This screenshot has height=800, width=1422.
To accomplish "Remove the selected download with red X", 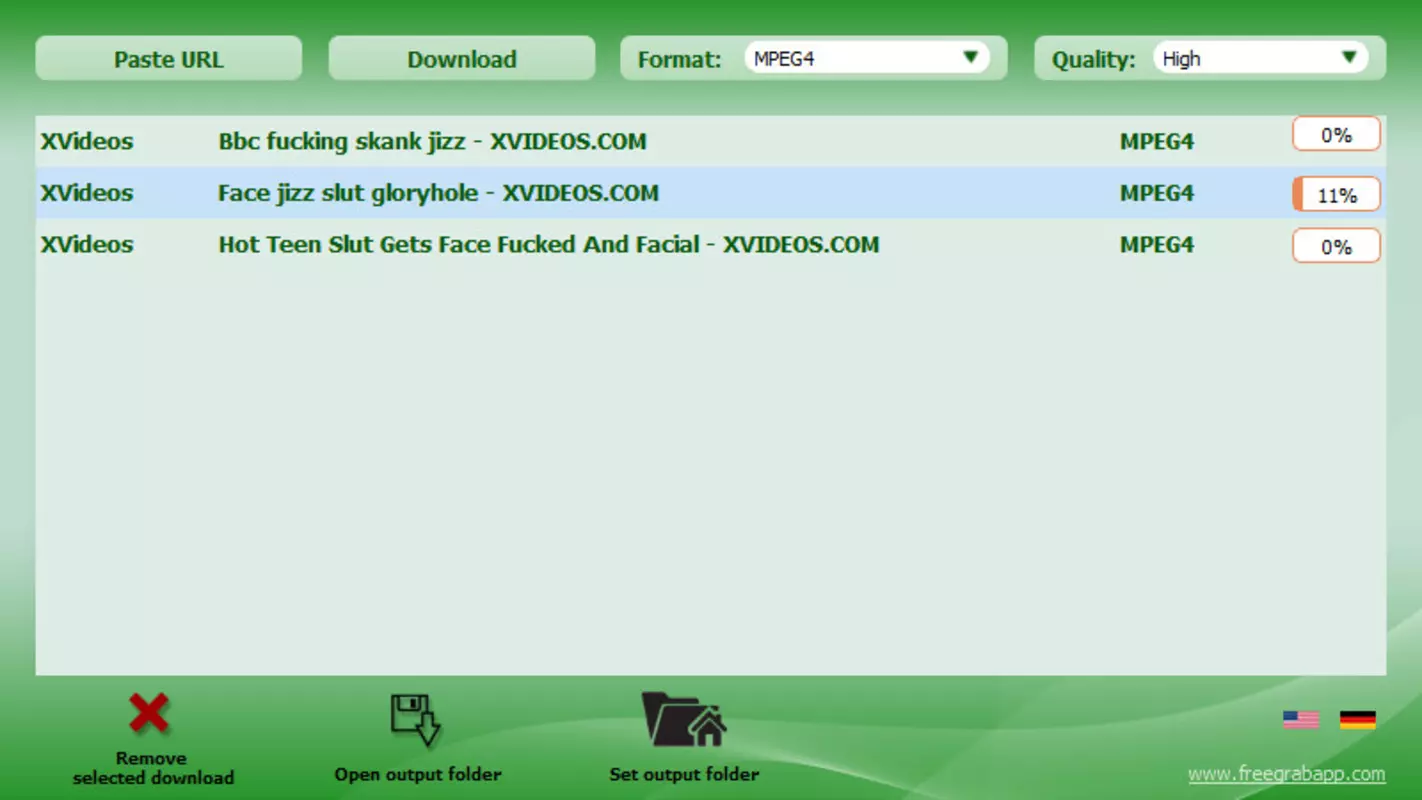I will coord(152,738).
